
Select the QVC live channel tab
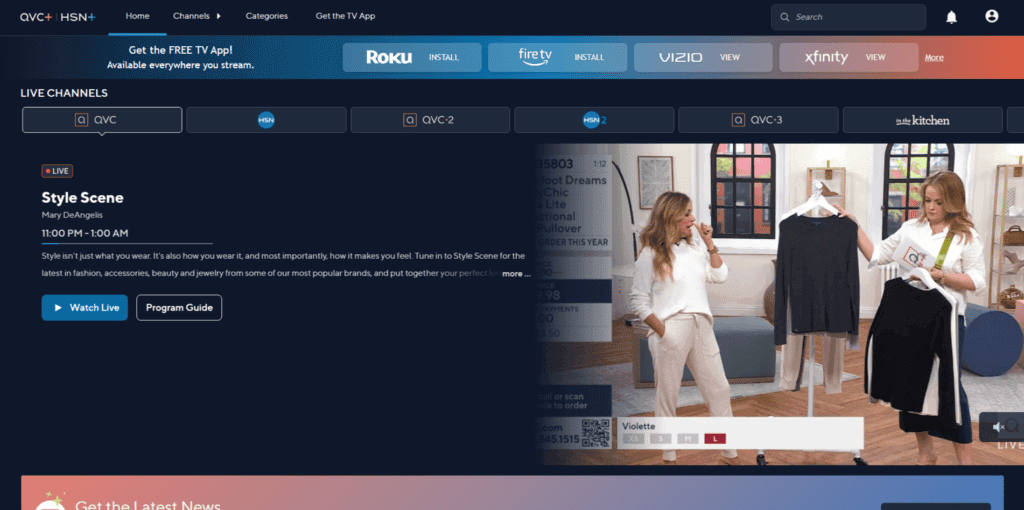point(102,120)
